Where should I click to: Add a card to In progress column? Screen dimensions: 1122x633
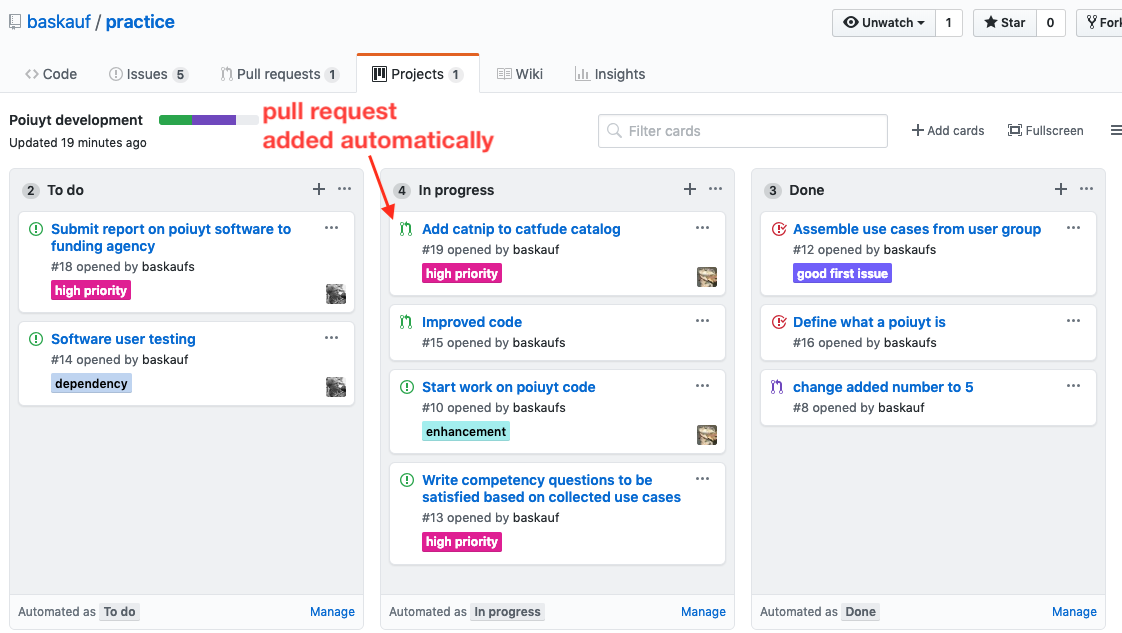pyautogui.click(x=690, y=189)
